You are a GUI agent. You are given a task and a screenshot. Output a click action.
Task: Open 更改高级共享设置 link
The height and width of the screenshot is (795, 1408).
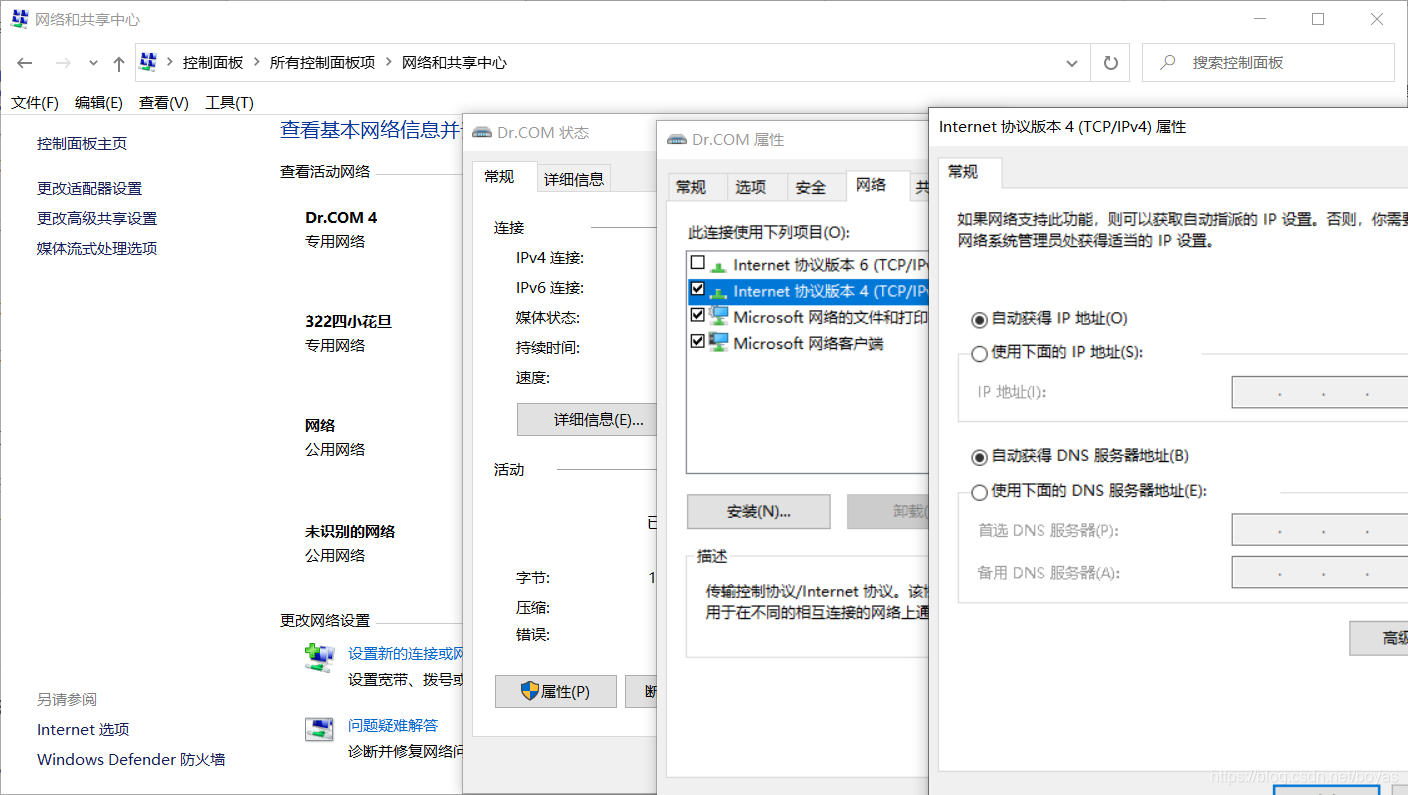point(97,218)
